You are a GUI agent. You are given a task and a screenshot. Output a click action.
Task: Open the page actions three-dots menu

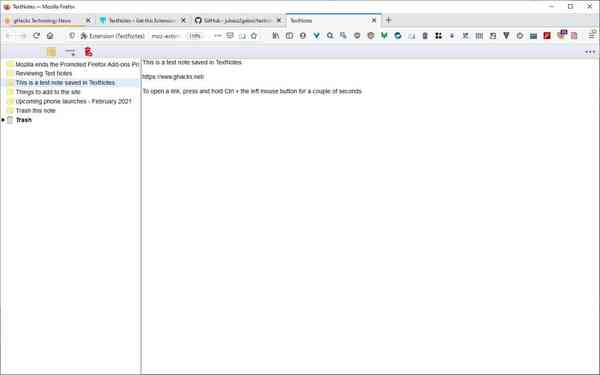[x=218, y=36]
